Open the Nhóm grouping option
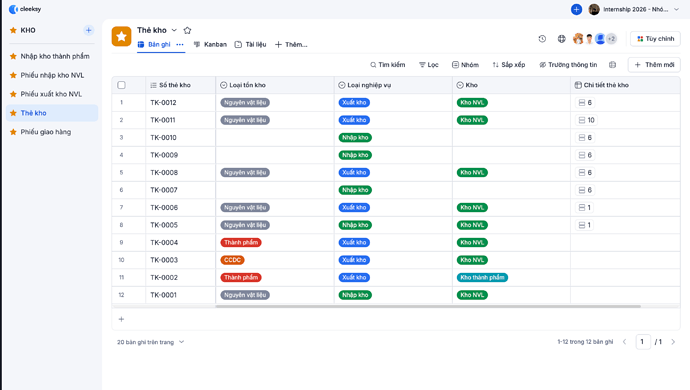Image resolution: width=690 pixels, height=390 pixels. tap(465, 65)
